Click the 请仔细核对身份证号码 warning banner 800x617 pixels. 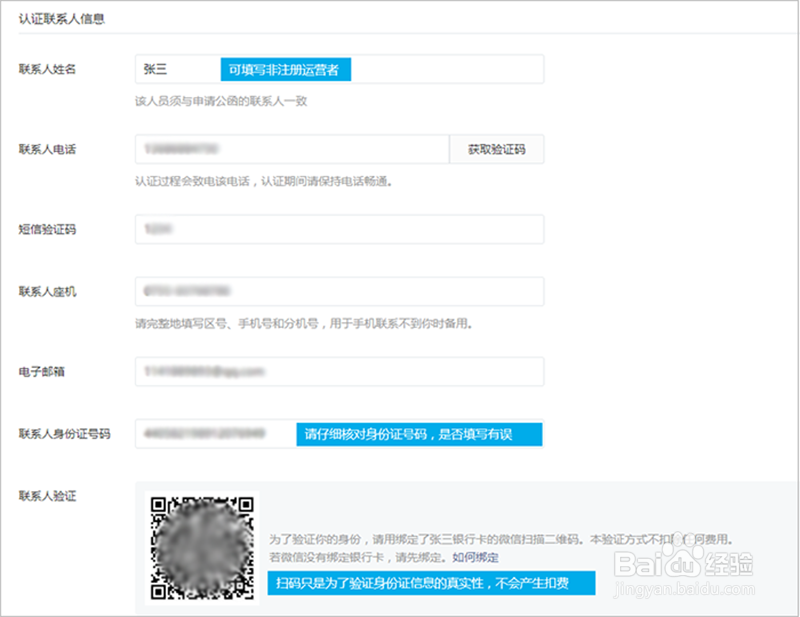[x=417, y=434]
